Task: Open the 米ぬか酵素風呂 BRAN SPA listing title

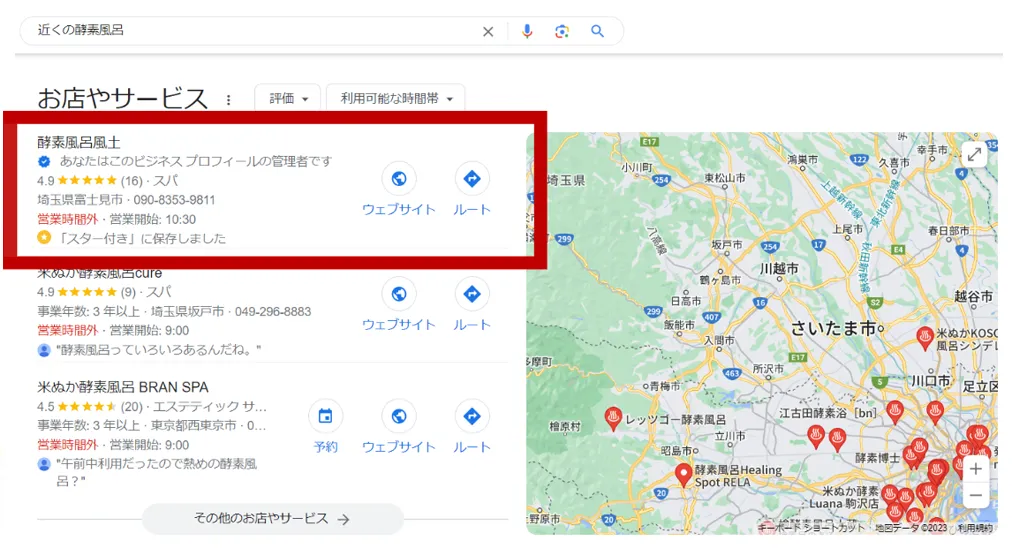Action: point(122,387)
